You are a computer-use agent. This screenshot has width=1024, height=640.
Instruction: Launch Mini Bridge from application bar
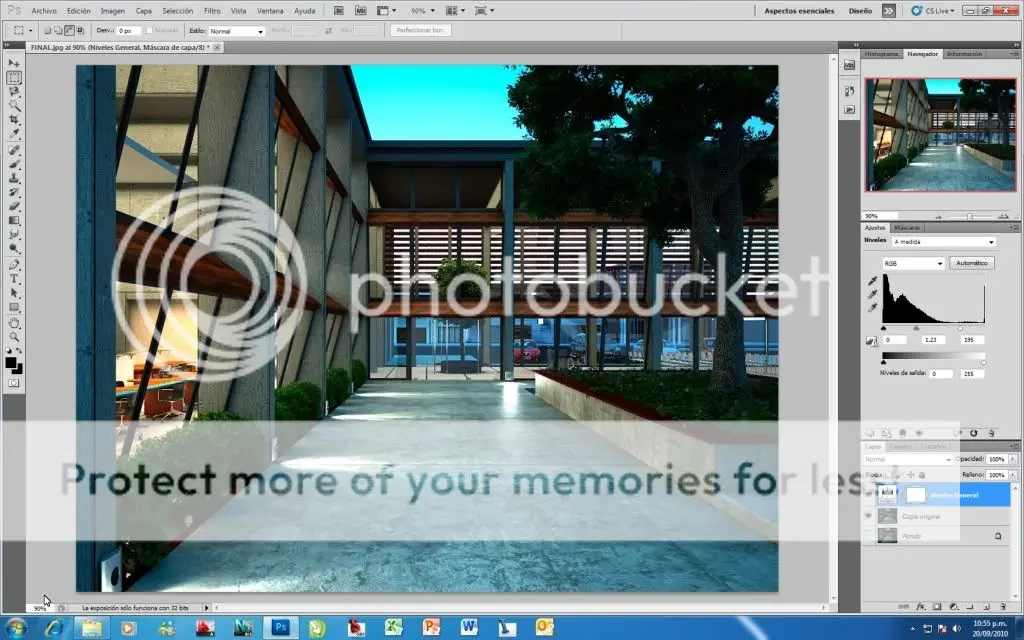360,10
